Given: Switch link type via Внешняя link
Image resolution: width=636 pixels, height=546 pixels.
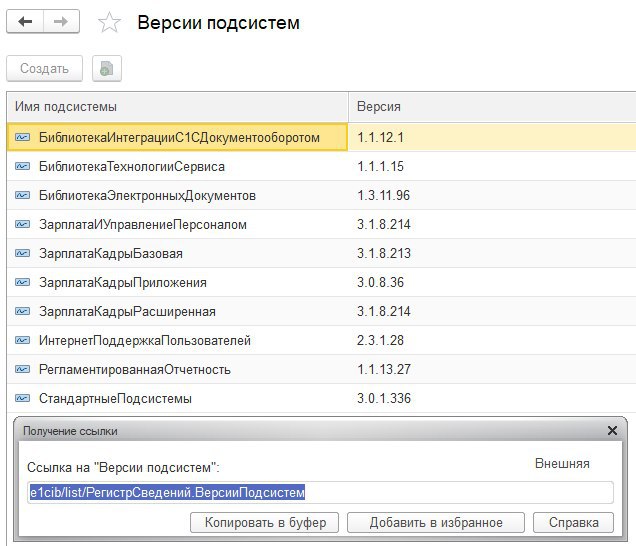Looking at the screenshot, I should [x=562, y=463].
